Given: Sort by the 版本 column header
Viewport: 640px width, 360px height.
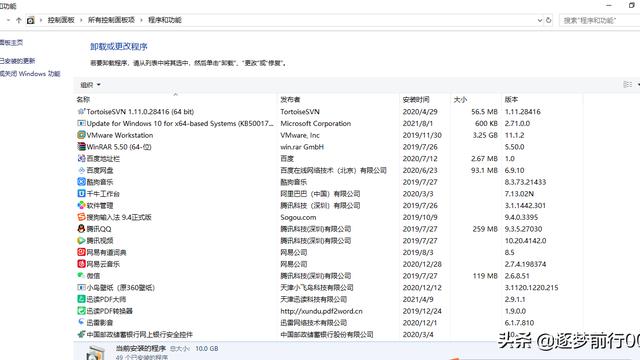Looking at the screenshot, I should coord(511,99).
